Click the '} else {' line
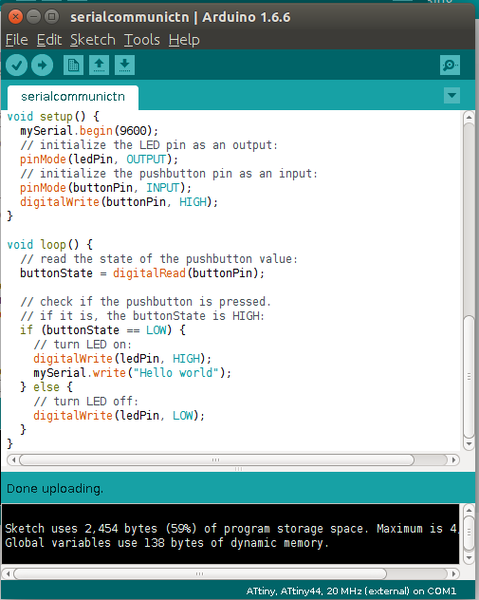Viewport: 479px width, 600px height. pyautogui.click(x=46, y=387)
